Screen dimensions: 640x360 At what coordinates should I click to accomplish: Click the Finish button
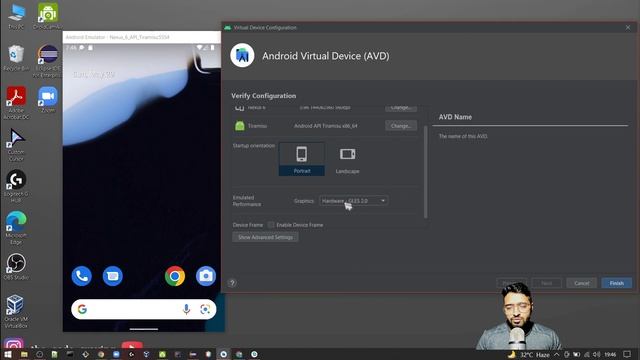tap(616, 283)
